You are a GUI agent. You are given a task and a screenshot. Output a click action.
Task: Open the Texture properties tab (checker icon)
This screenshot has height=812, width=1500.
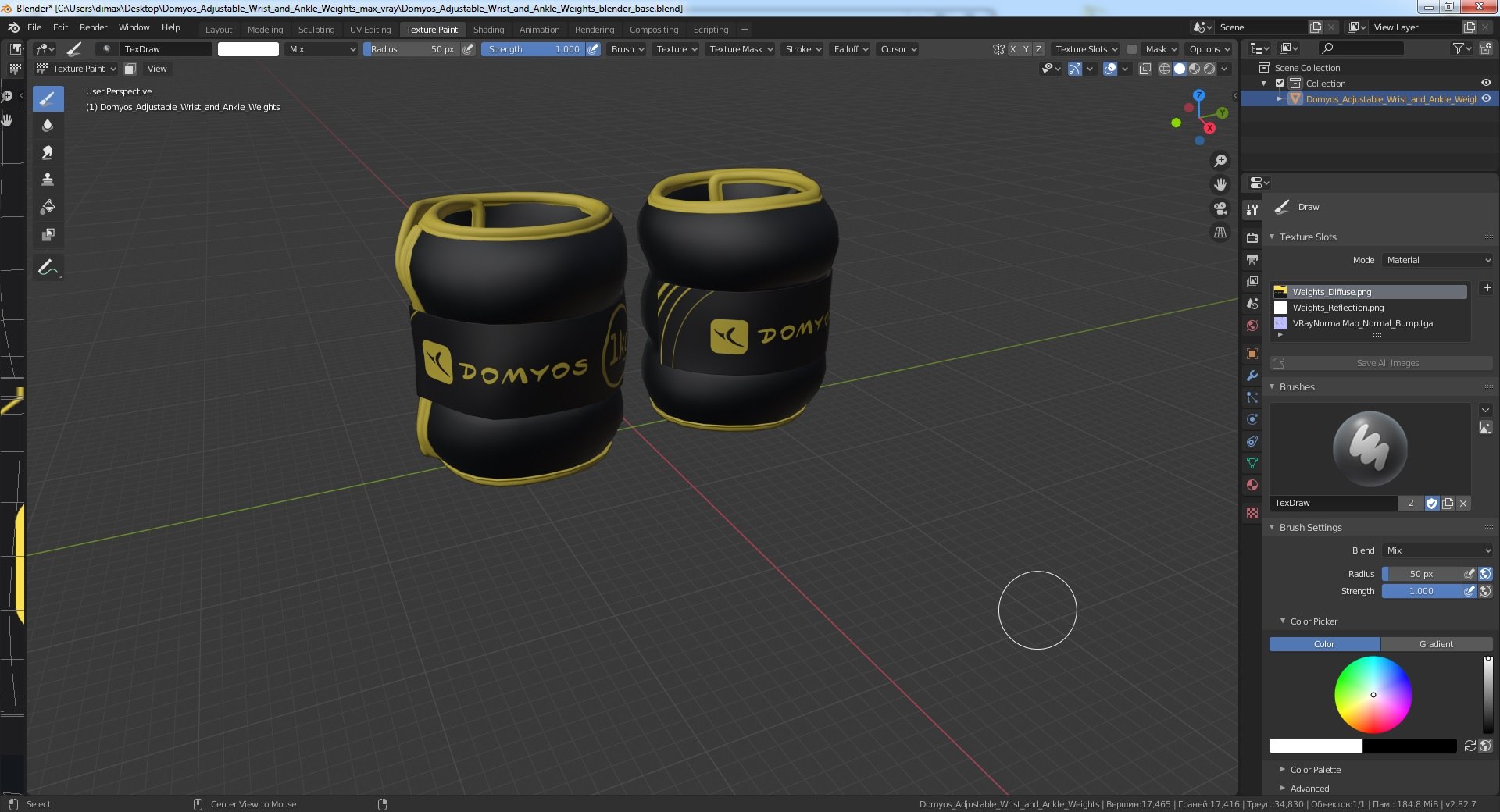click(x=1252, y=513)
